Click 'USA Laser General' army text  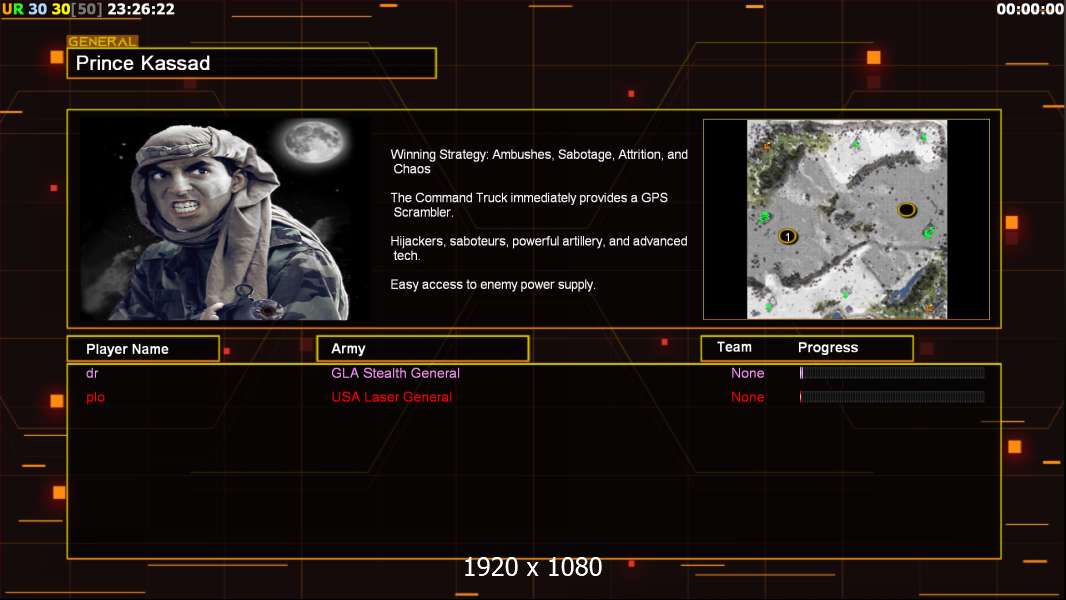point(392,397)
